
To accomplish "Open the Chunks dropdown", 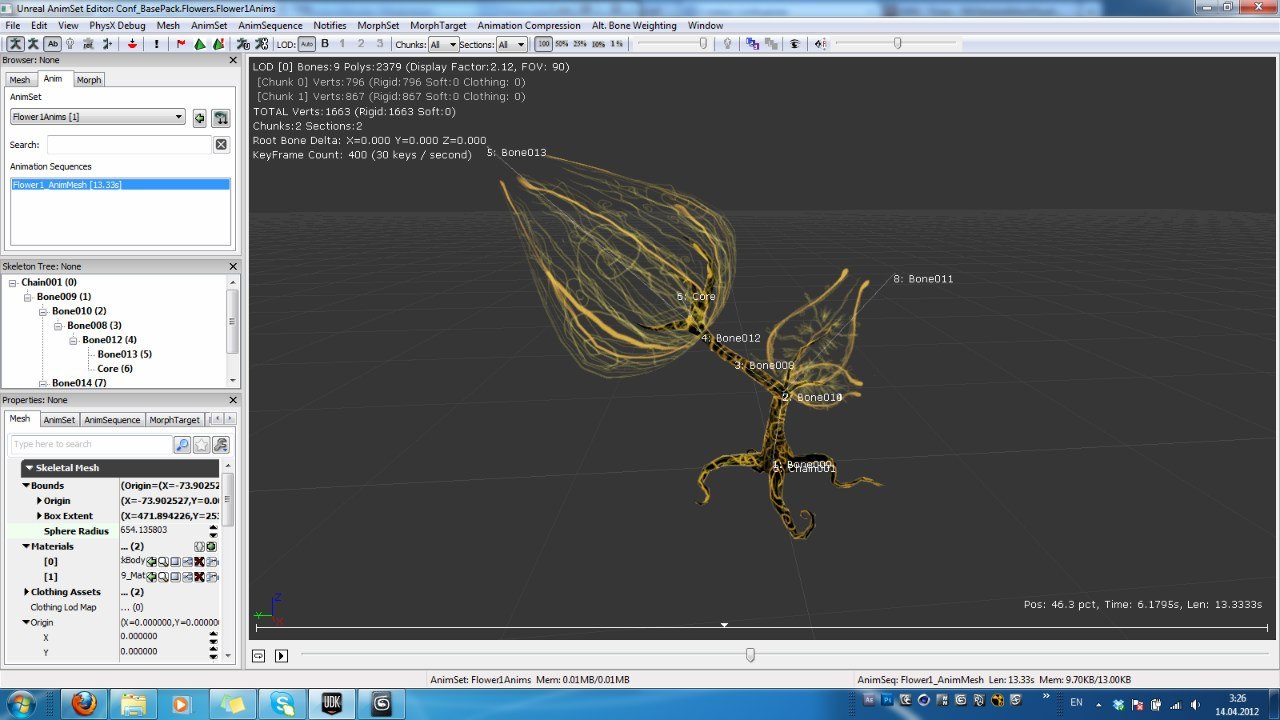I will 443,44.
